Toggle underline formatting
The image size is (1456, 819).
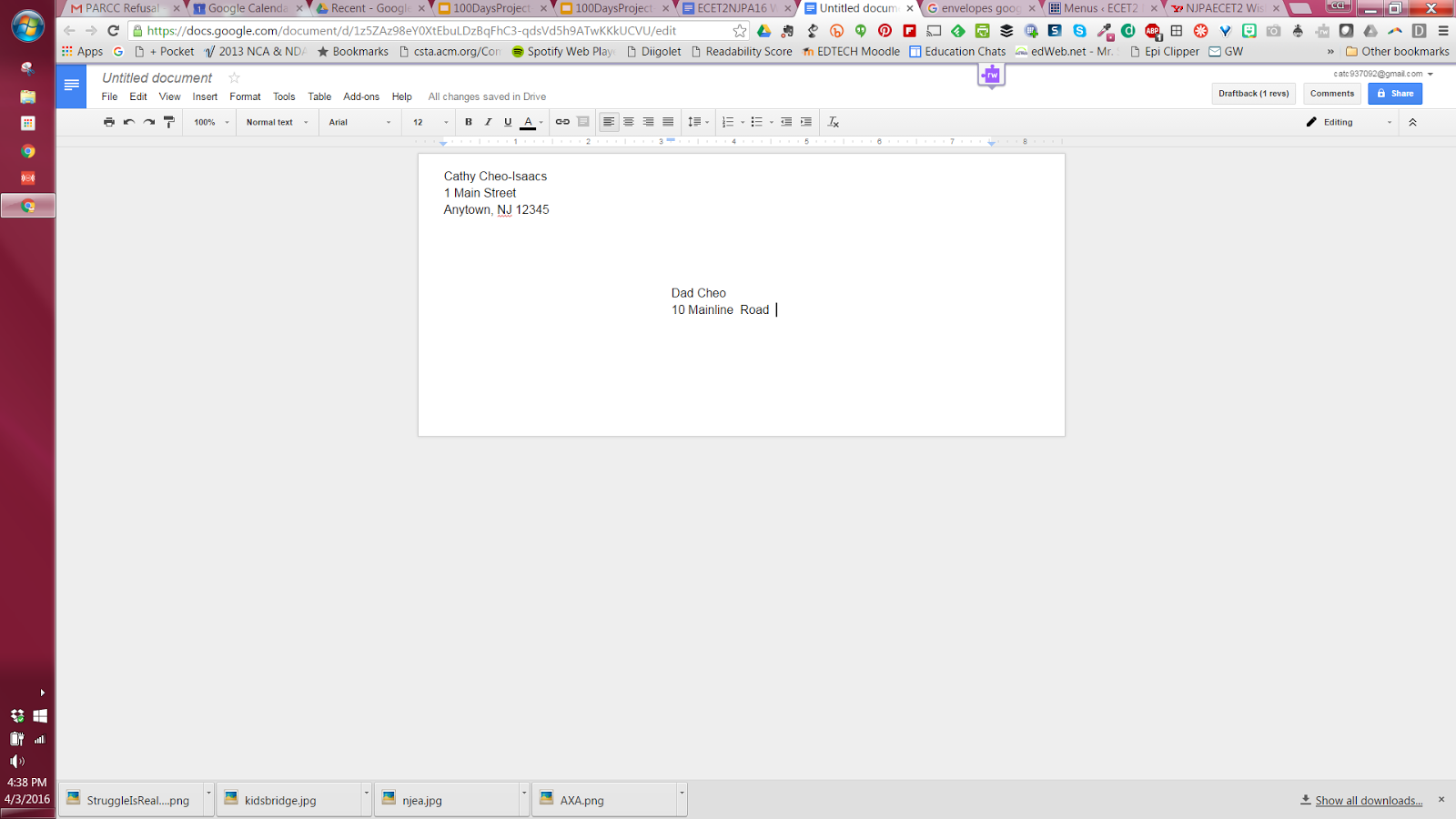pos(508,122)
